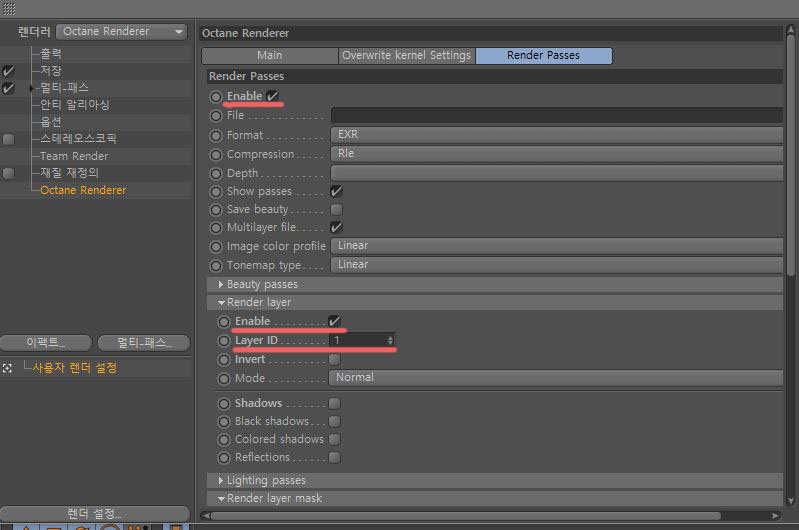
Task: Click the 멀티-패스... button
Action: tap(144, 343)
